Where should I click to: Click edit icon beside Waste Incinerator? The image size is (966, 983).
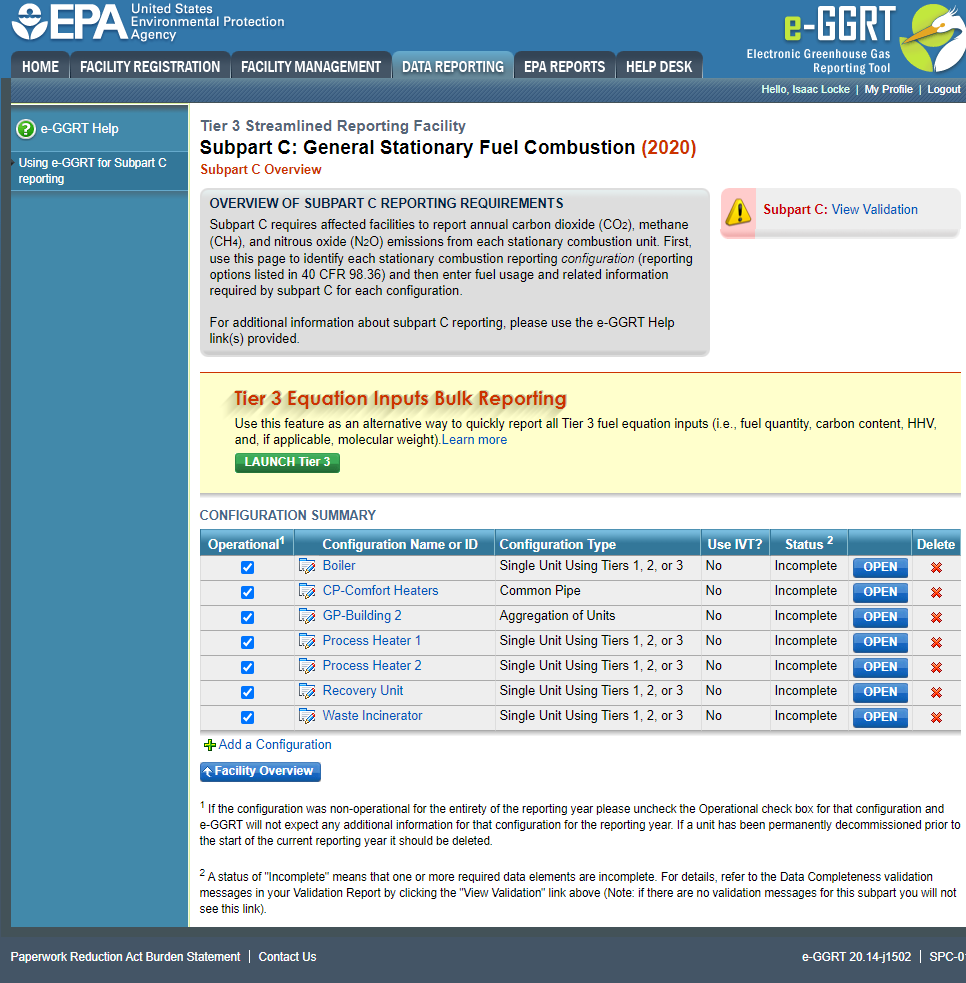click(x=307, y=717)
